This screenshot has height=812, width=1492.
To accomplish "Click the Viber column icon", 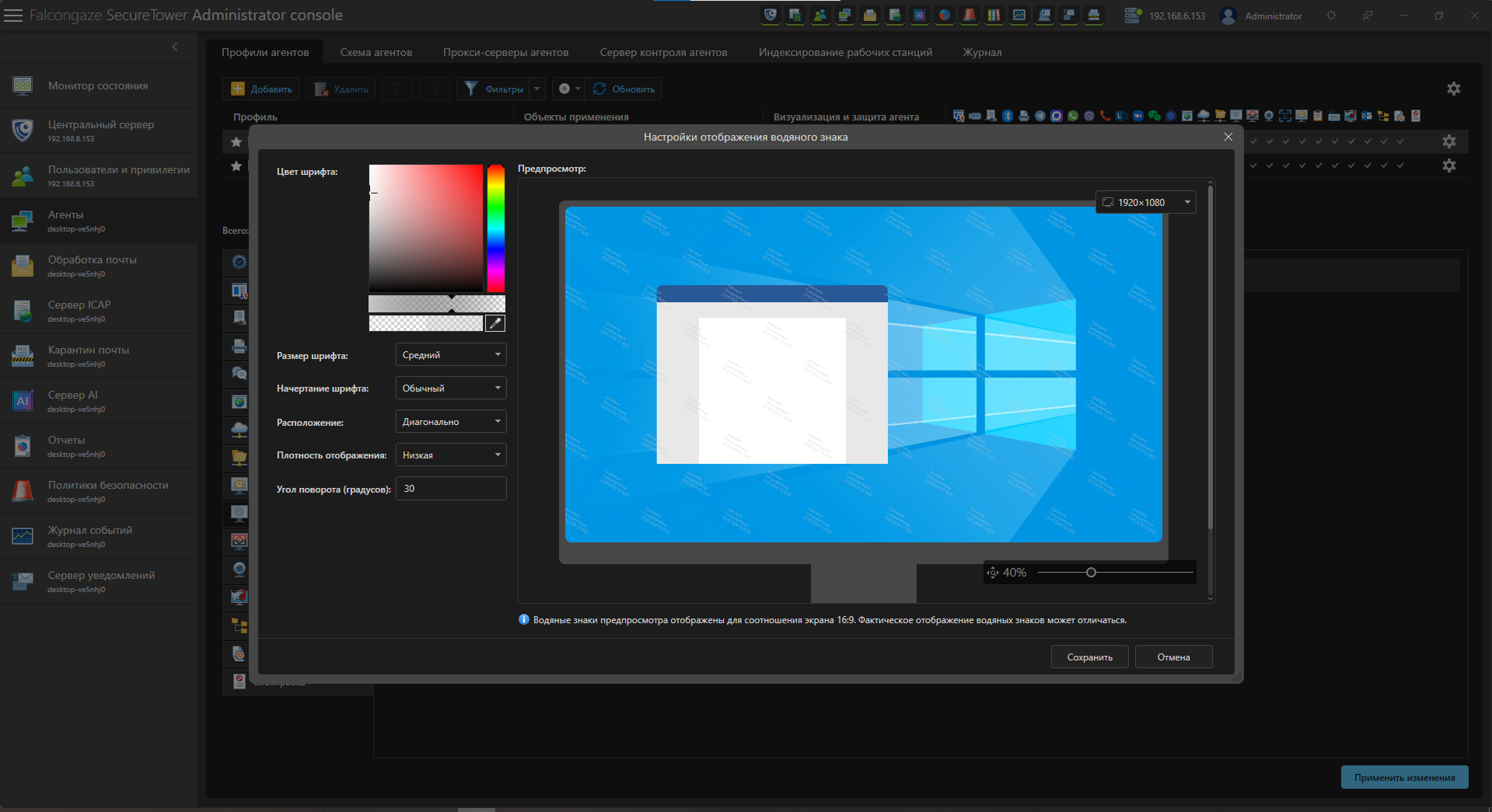I will [x=1089, y=116].
